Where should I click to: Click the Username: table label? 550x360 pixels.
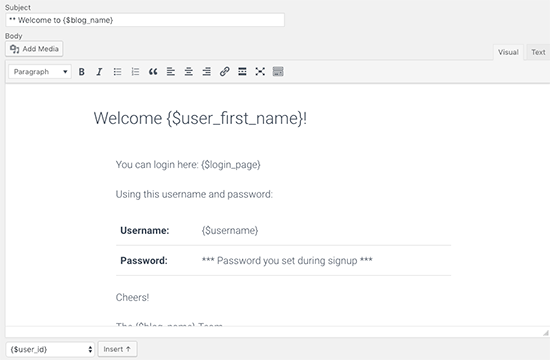145,231
